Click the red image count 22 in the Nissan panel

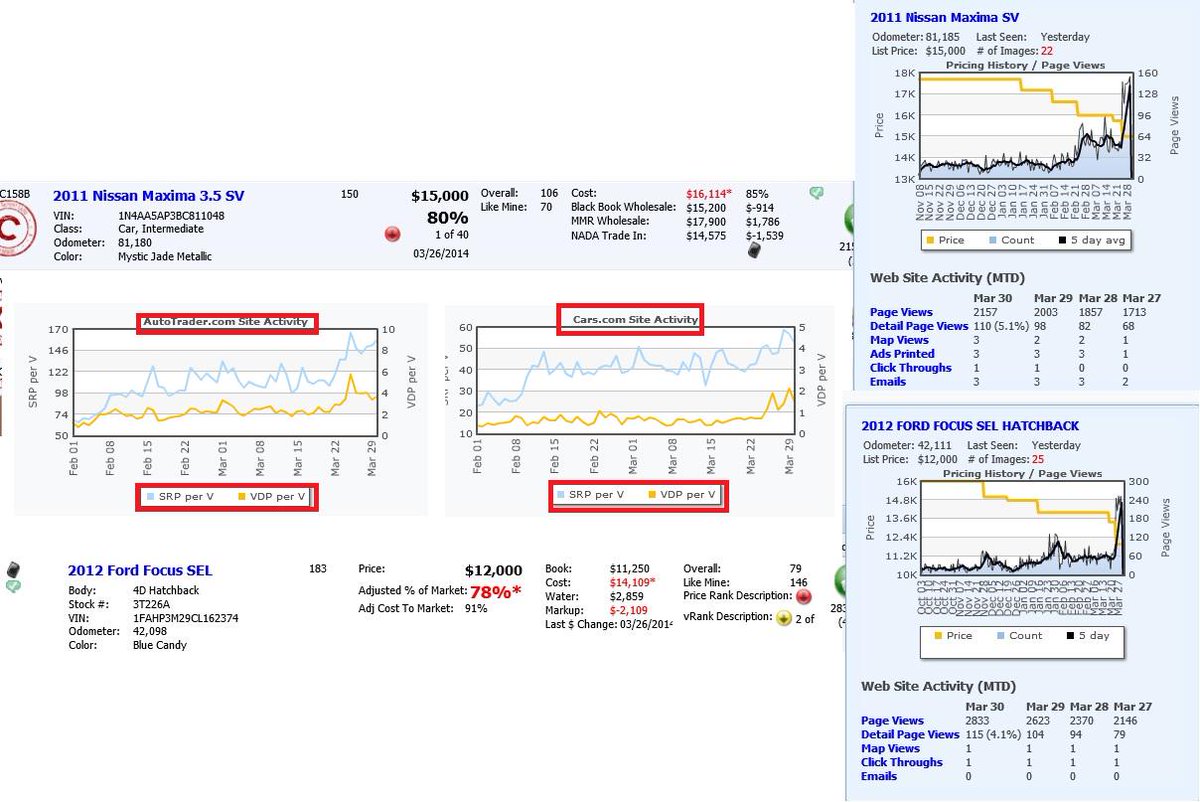click(x=1047, y=50)
